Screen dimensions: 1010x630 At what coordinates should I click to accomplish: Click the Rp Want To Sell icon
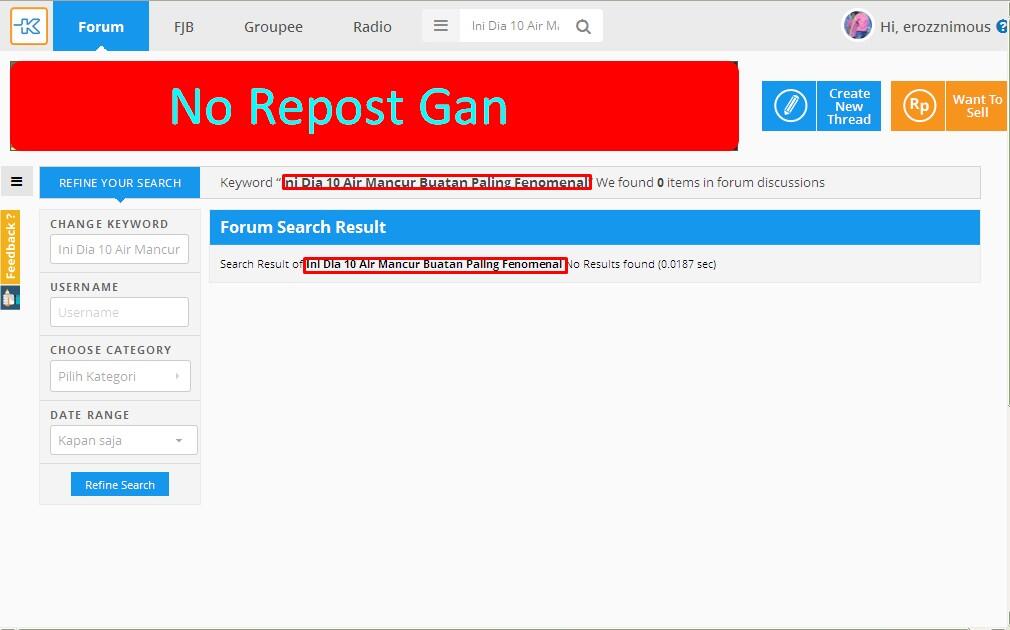(918, 106)
